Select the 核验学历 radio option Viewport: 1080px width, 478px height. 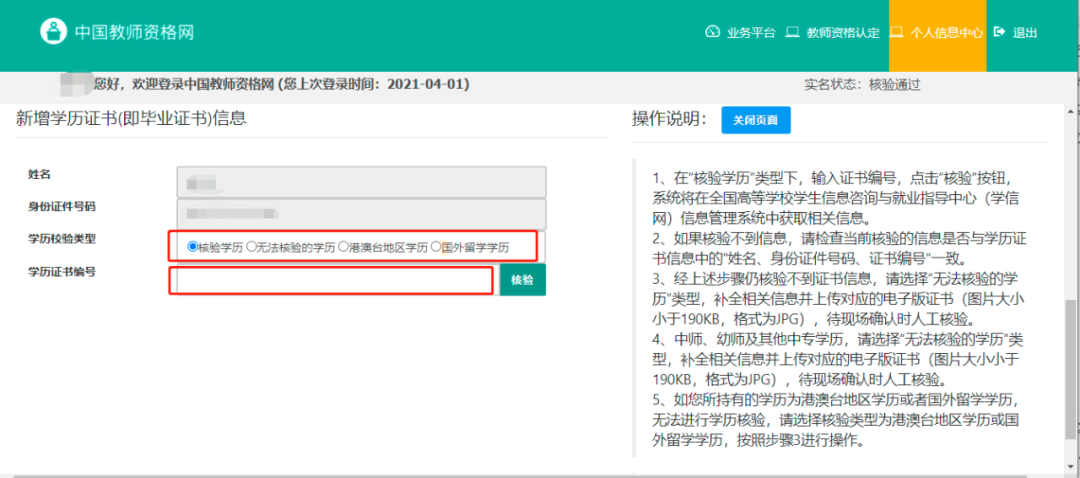click(192, 247)
